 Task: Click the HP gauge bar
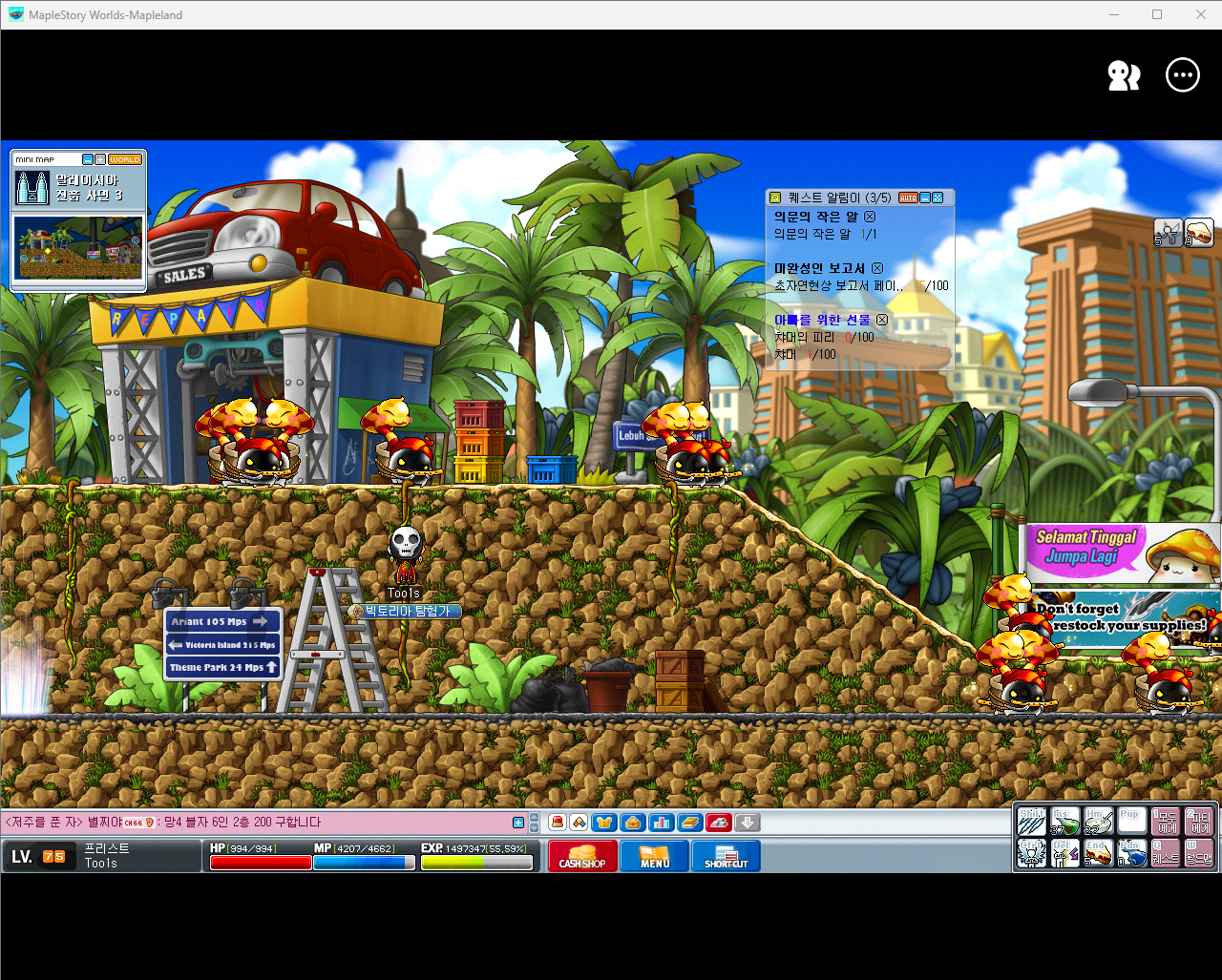click(261, 863)
